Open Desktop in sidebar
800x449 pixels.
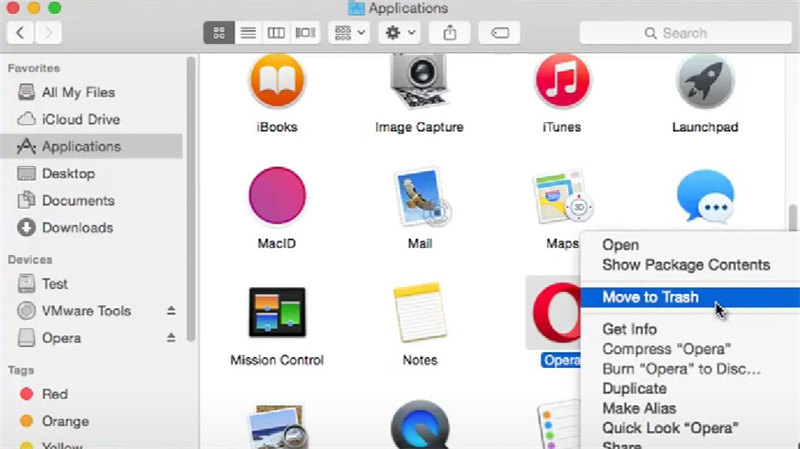[92, 173]
